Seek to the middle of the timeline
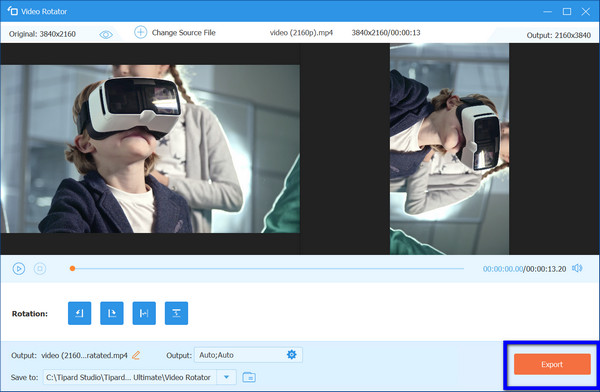 [x=268, y=268]
